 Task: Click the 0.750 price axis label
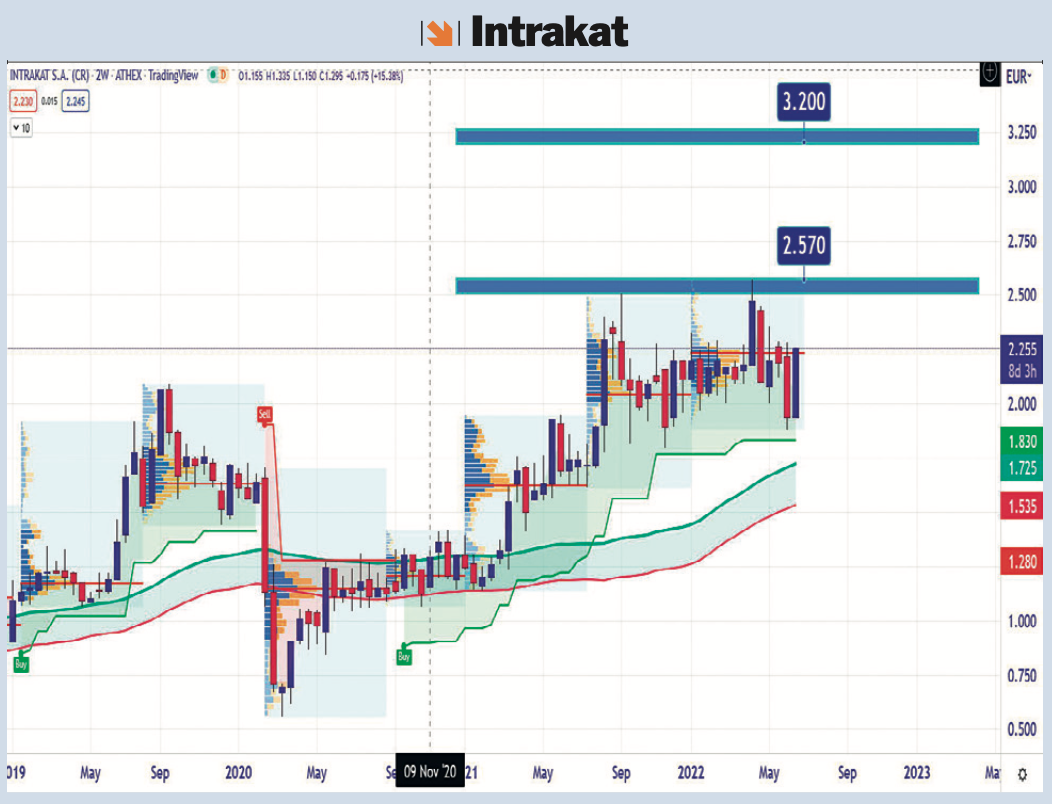[x=1022, y=675]
